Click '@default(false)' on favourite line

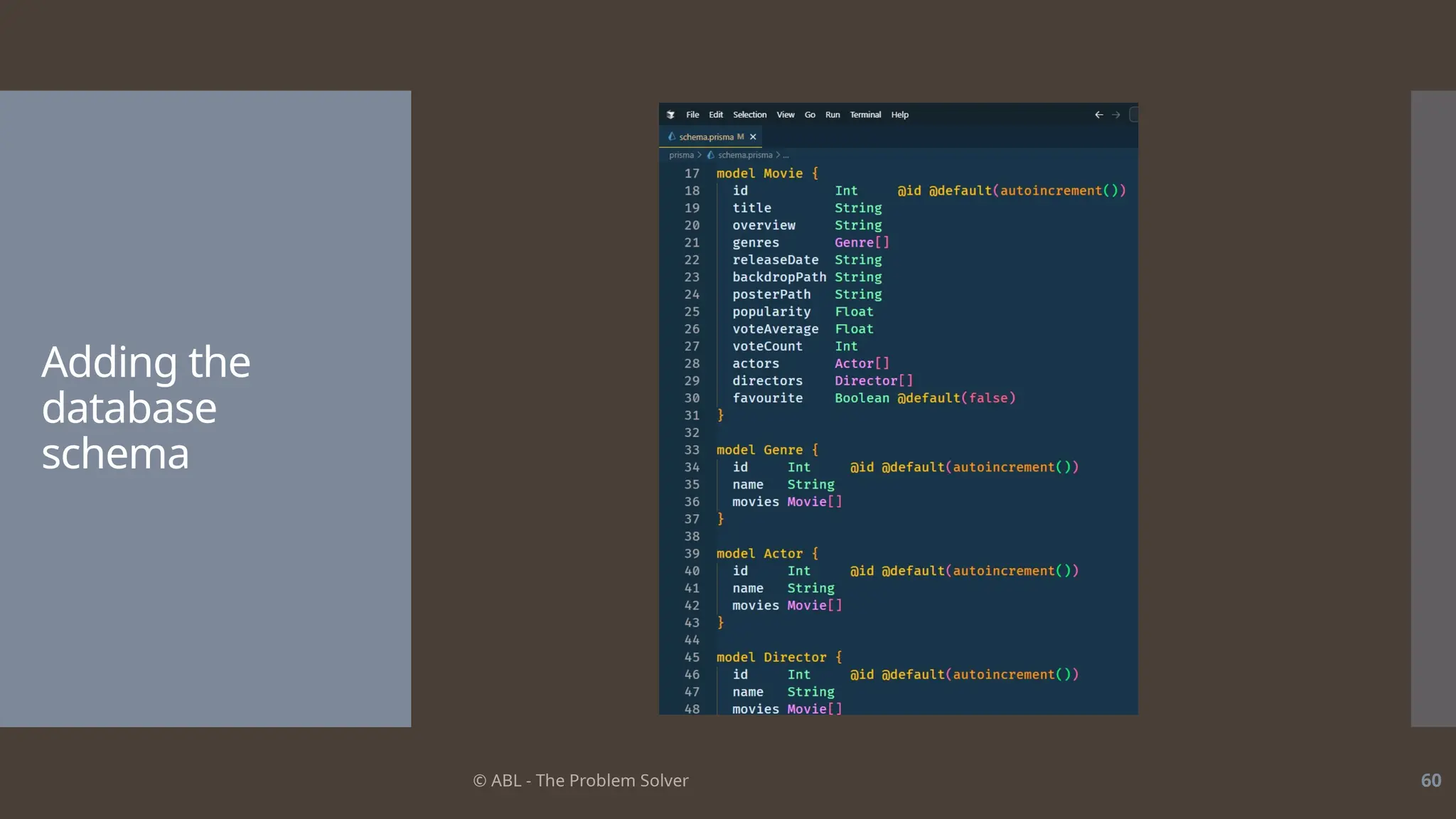click(956, 398)
